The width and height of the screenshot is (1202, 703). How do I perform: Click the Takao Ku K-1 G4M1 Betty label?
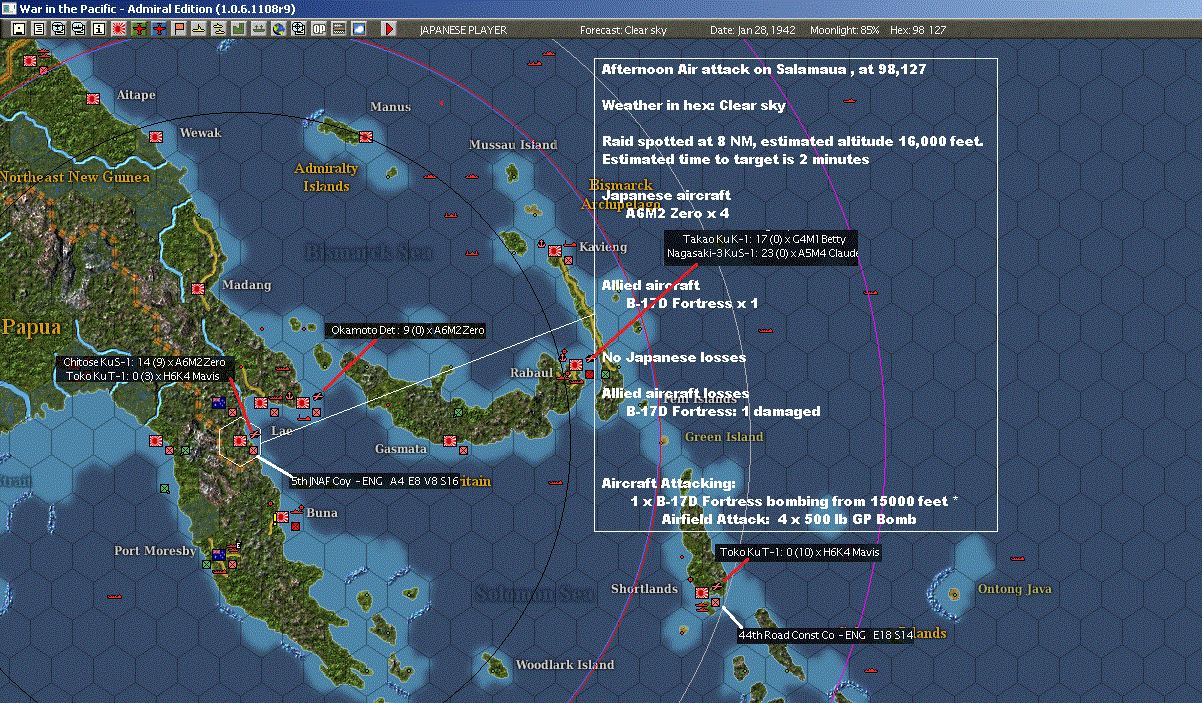[764, 239]
